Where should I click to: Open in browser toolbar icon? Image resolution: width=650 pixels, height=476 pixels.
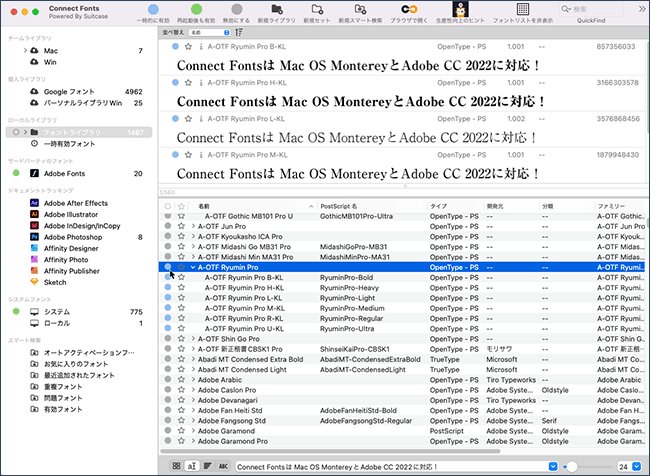pyautogui.click(x=409, y=9)
